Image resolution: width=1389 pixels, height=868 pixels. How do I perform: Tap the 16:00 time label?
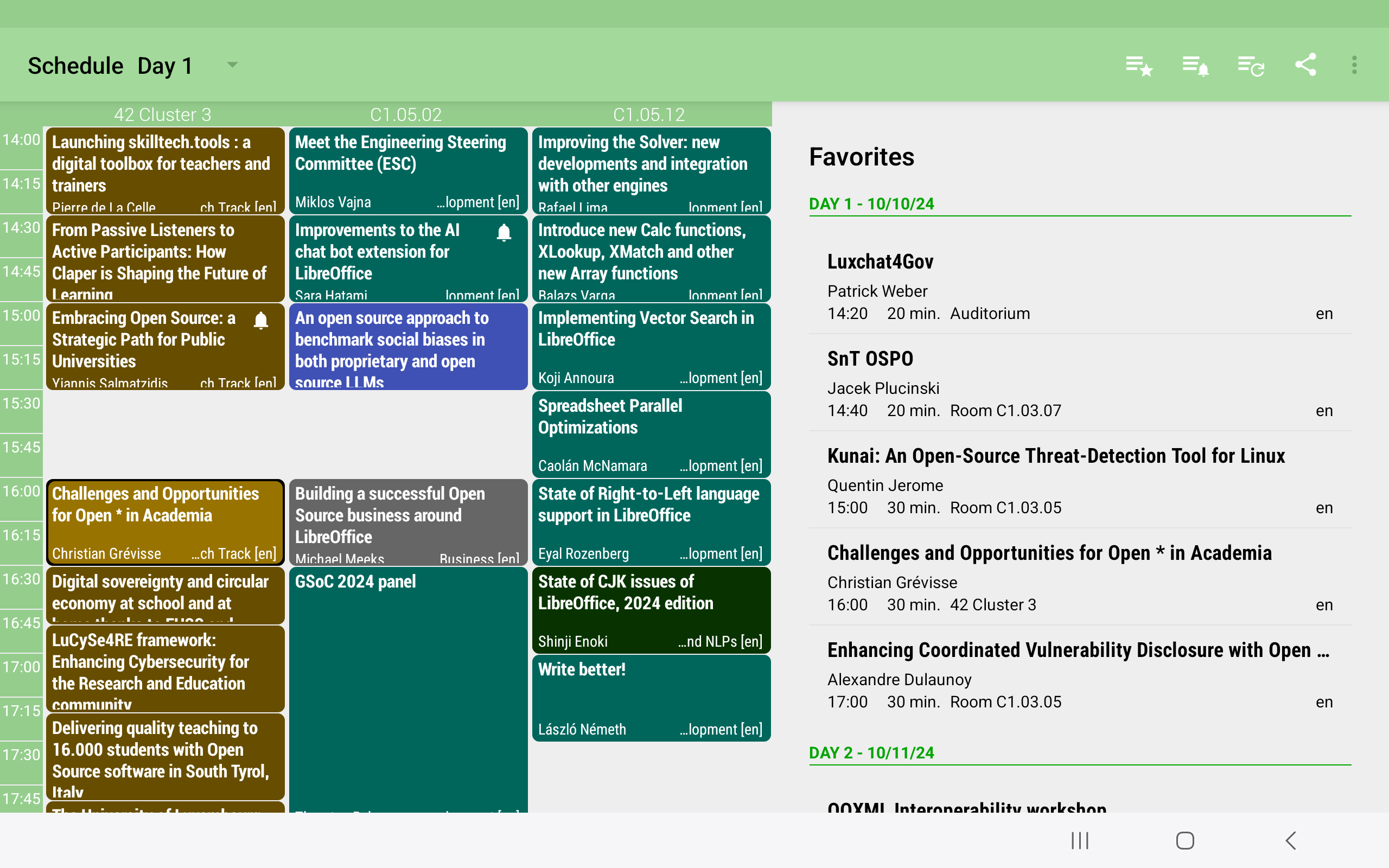point(21,491)
